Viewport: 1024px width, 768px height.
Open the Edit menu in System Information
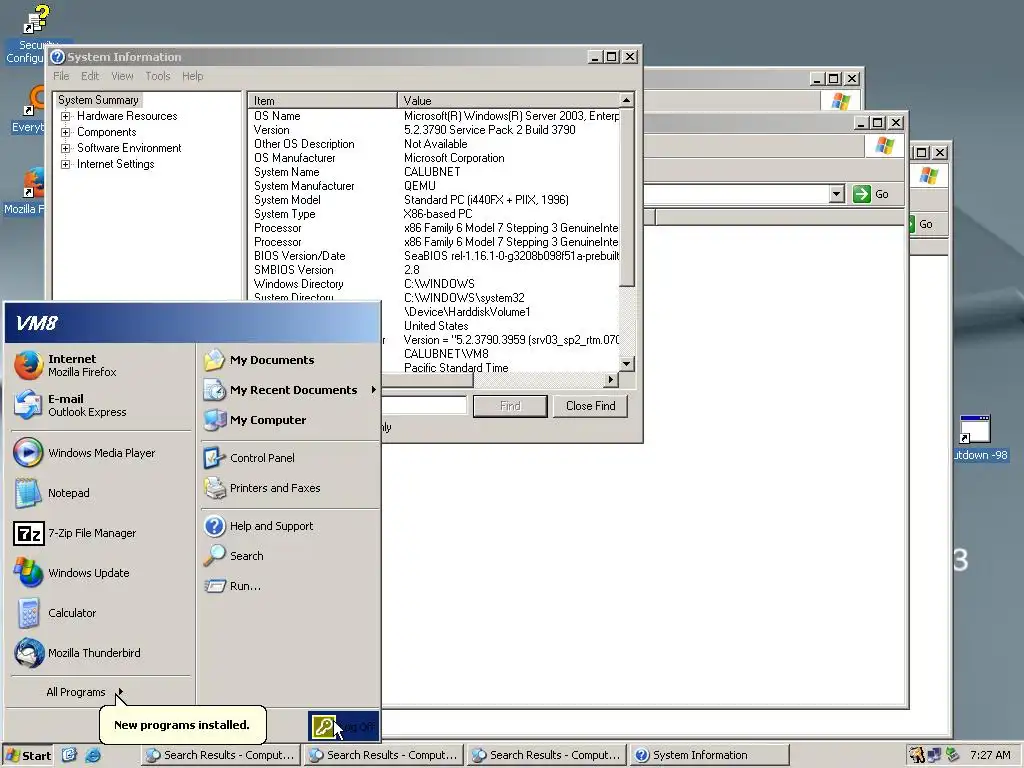(x=90, y=76)
